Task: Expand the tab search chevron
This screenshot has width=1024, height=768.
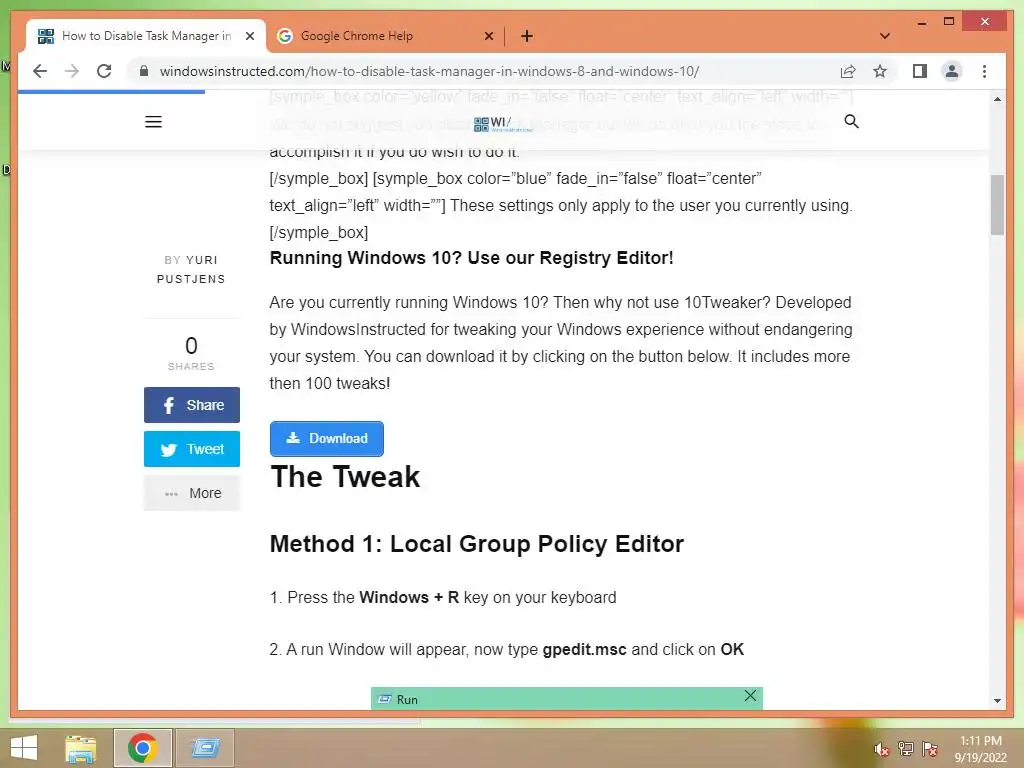Action: (885, 36)
